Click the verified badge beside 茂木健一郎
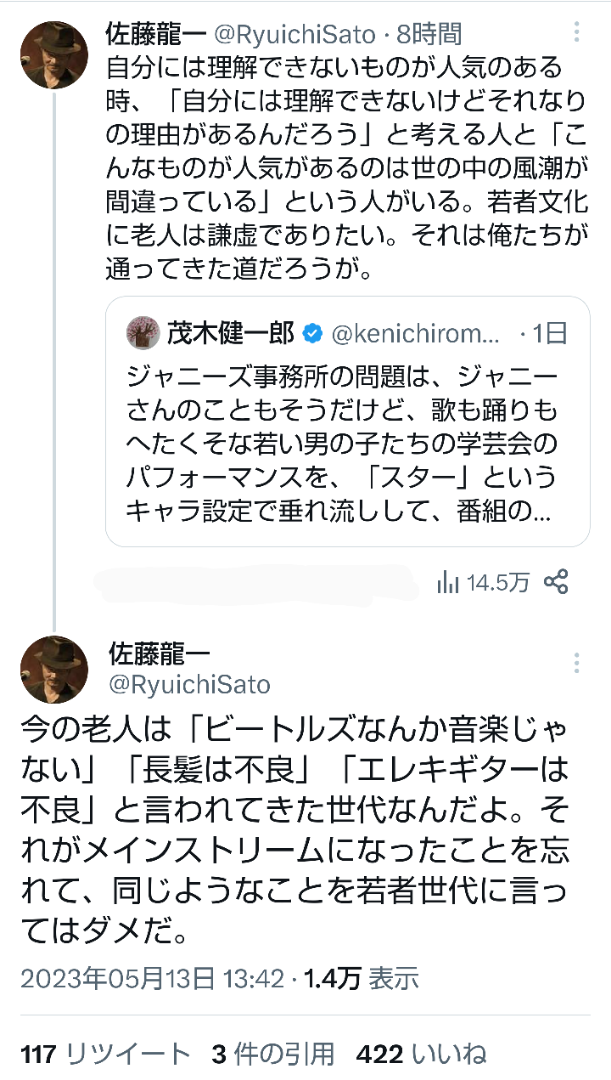The image size is (611, 1080). [x=311, y=333]
